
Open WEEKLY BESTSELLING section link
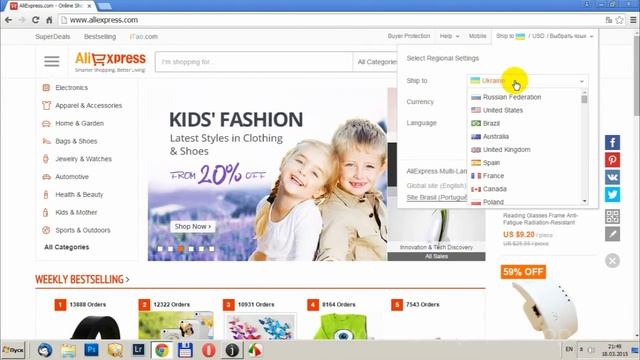[82, 280]
